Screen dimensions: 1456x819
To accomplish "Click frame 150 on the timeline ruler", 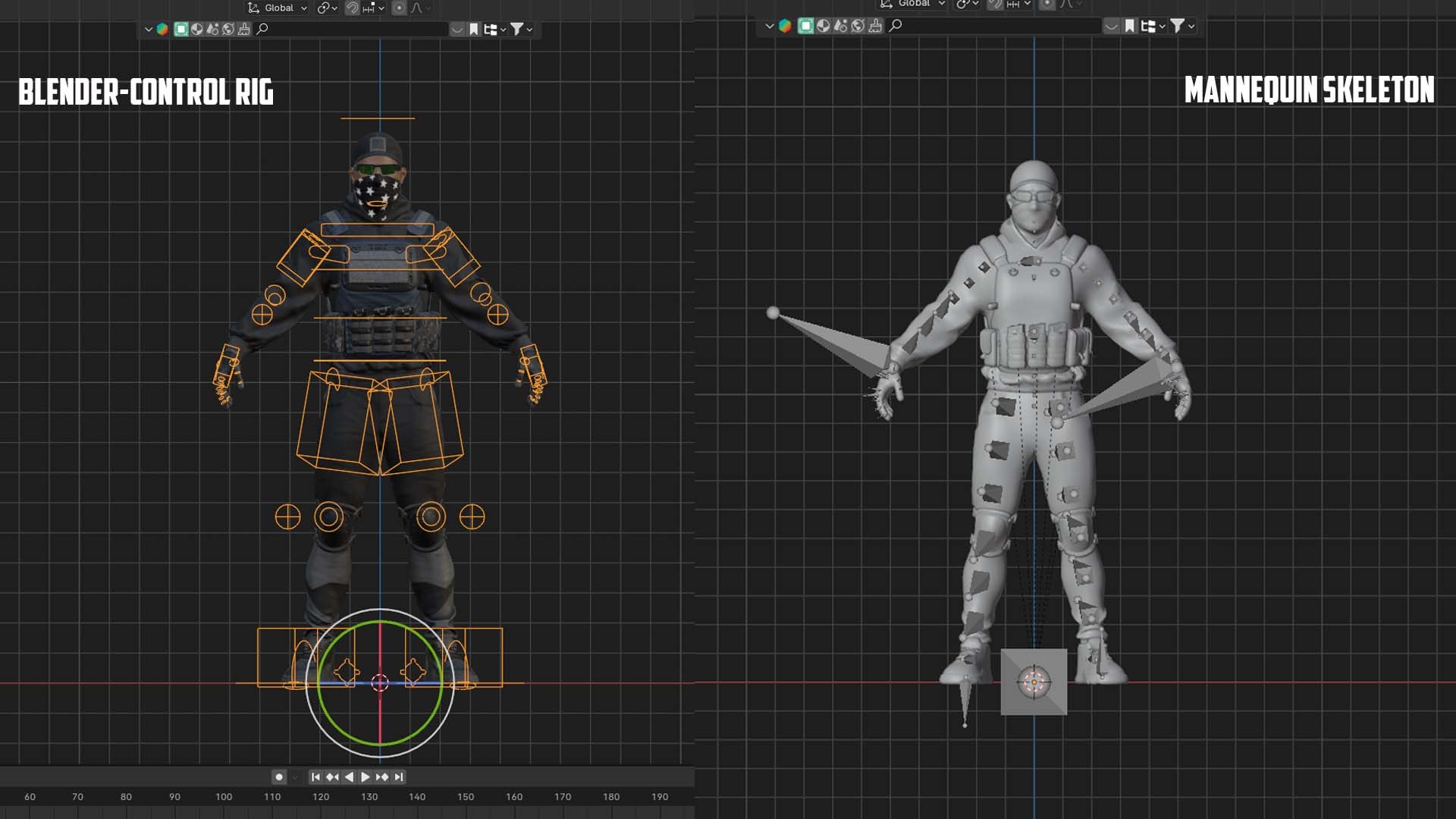I will [466, 797].
